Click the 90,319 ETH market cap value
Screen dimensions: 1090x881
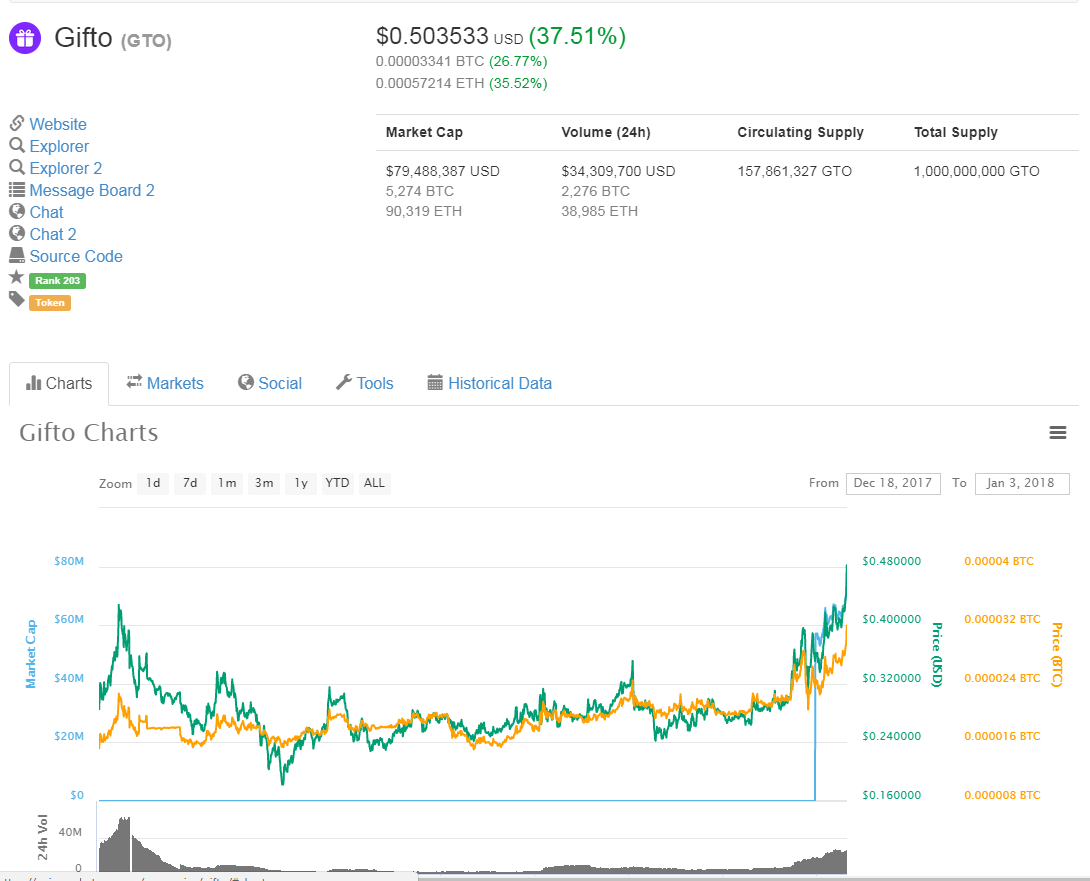(424, 211)
